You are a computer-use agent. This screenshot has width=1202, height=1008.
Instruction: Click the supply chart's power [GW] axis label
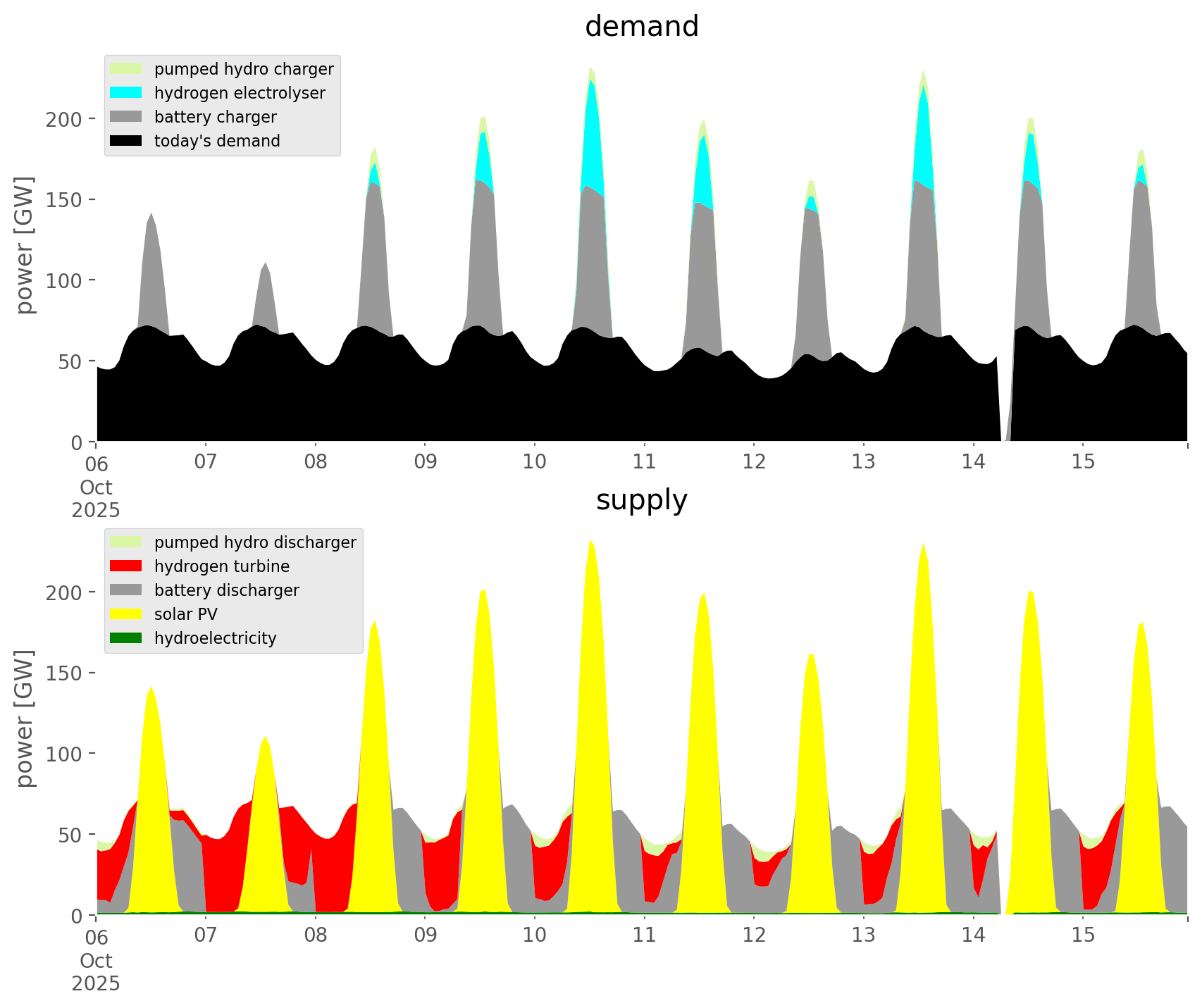click(x=25, y=718)
